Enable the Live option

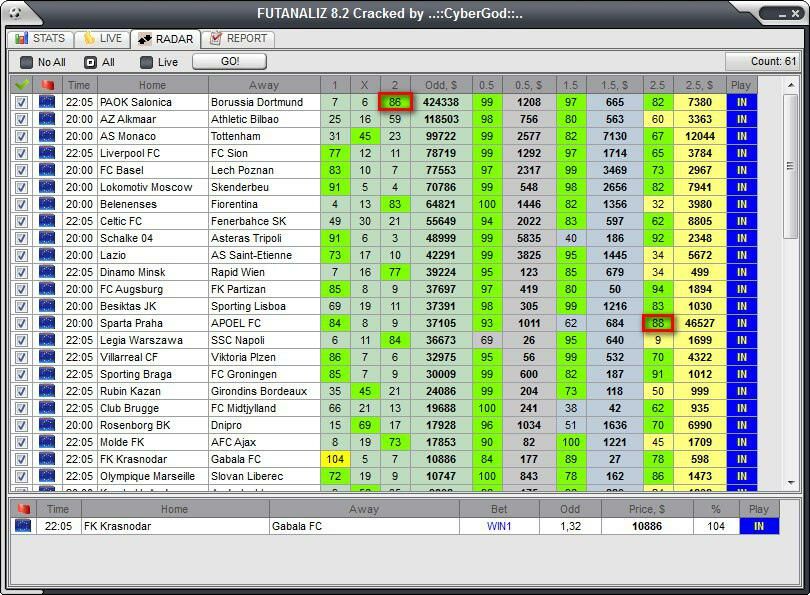[x=159, y=62]
